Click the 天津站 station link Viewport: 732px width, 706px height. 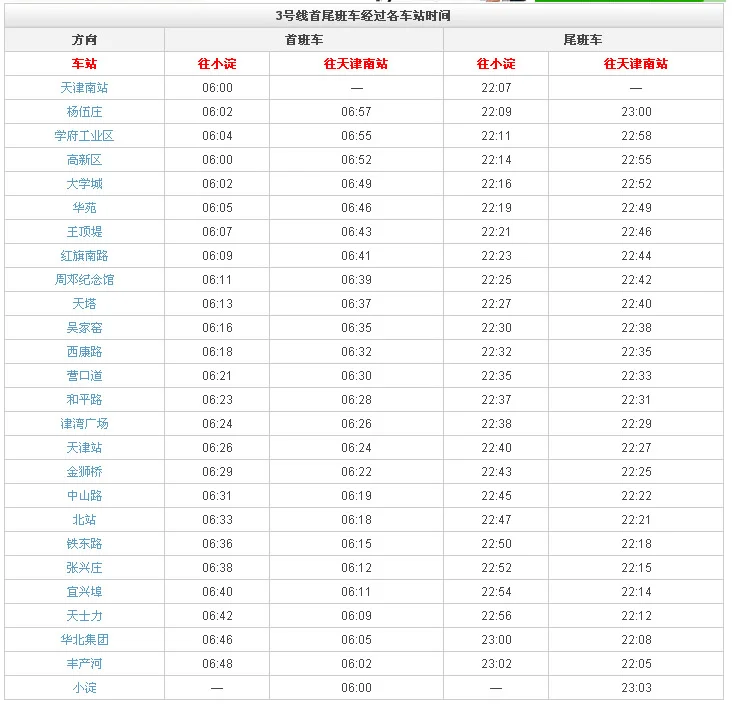pyautogui.click(x=84, y=448)
